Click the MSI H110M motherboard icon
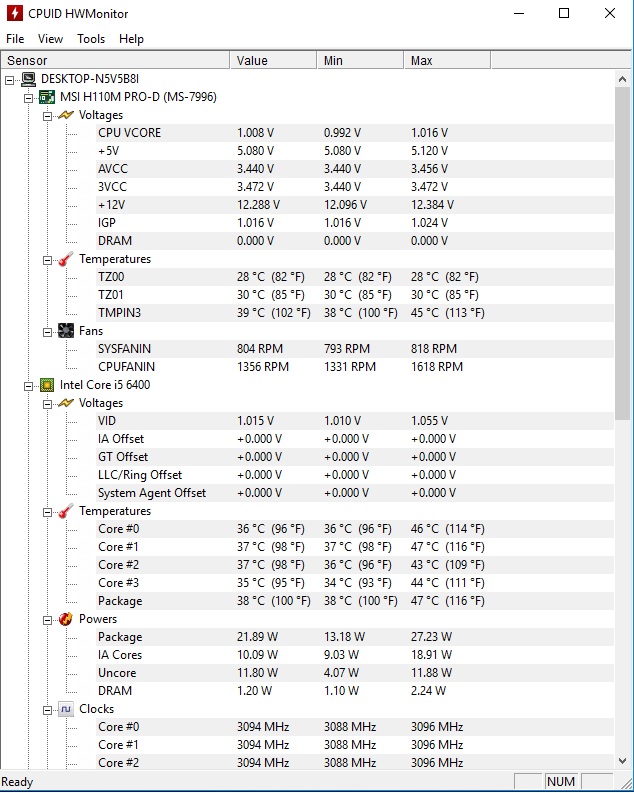 46,97
